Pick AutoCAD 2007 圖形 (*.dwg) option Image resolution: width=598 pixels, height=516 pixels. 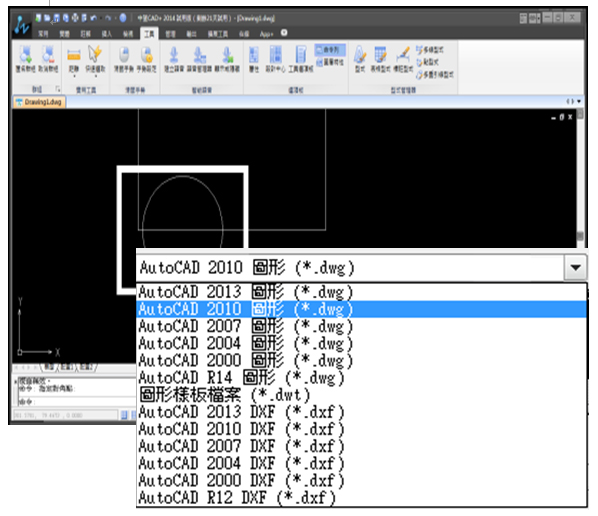(361, 326)
